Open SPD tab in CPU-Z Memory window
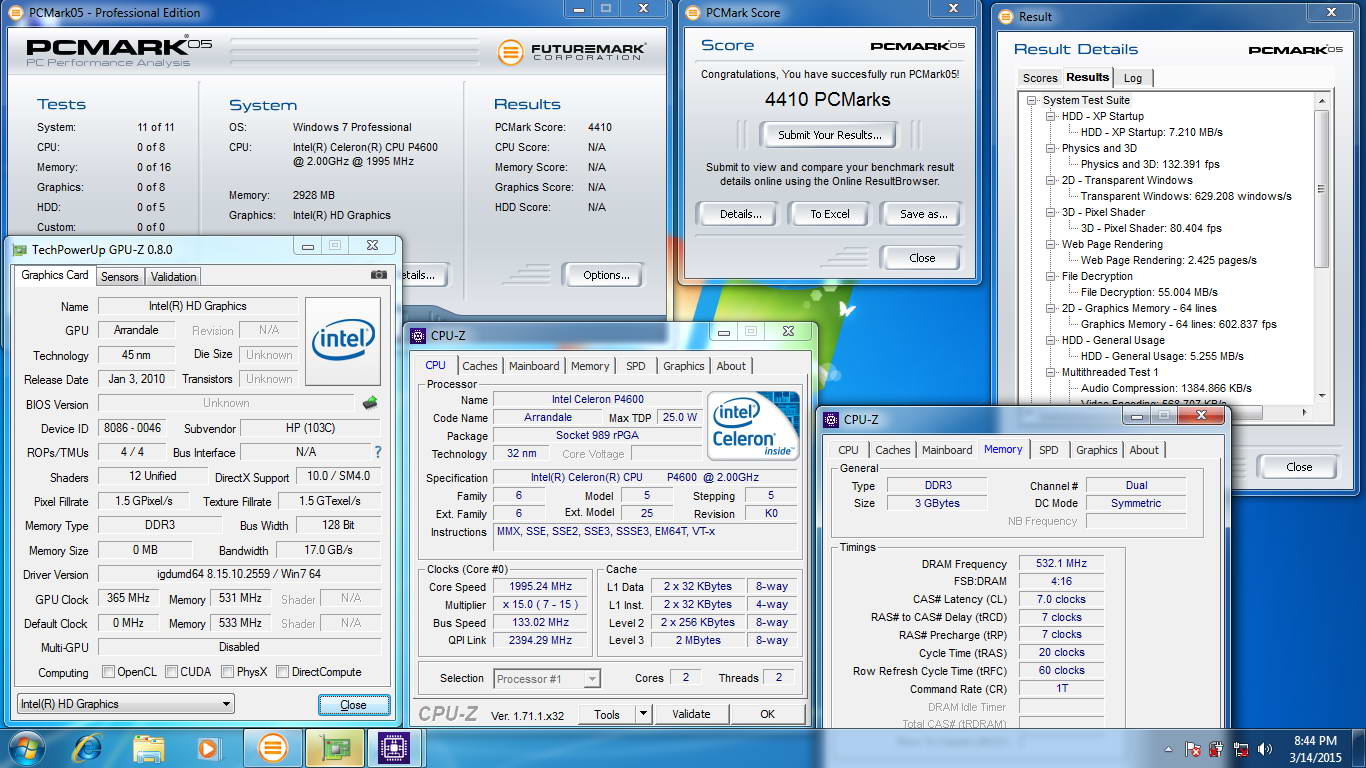This screenshot has height=768, width=1366. pyautogui.click(x=1048, y=450)
